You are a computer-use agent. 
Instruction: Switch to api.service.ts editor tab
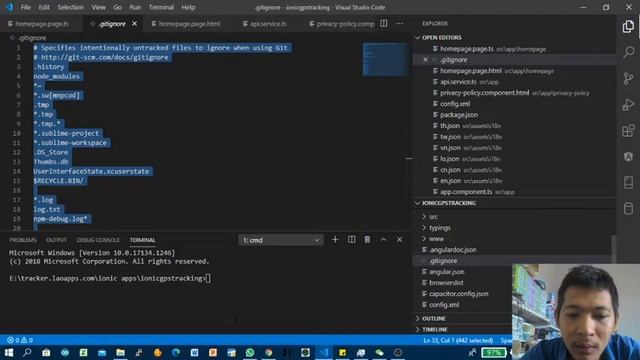coord(268,24)
